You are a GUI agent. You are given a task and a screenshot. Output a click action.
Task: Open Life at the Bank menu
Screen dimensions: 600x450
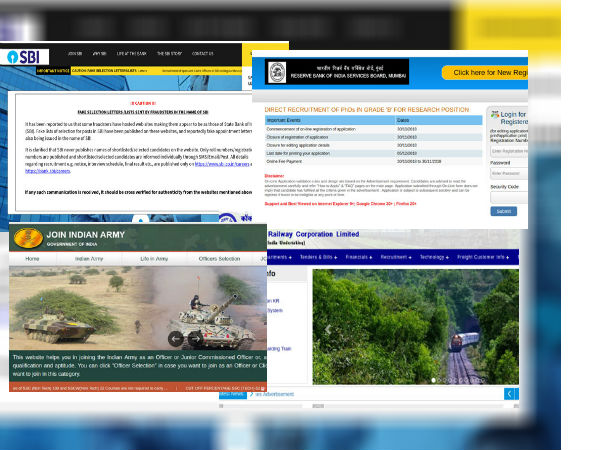131,53
